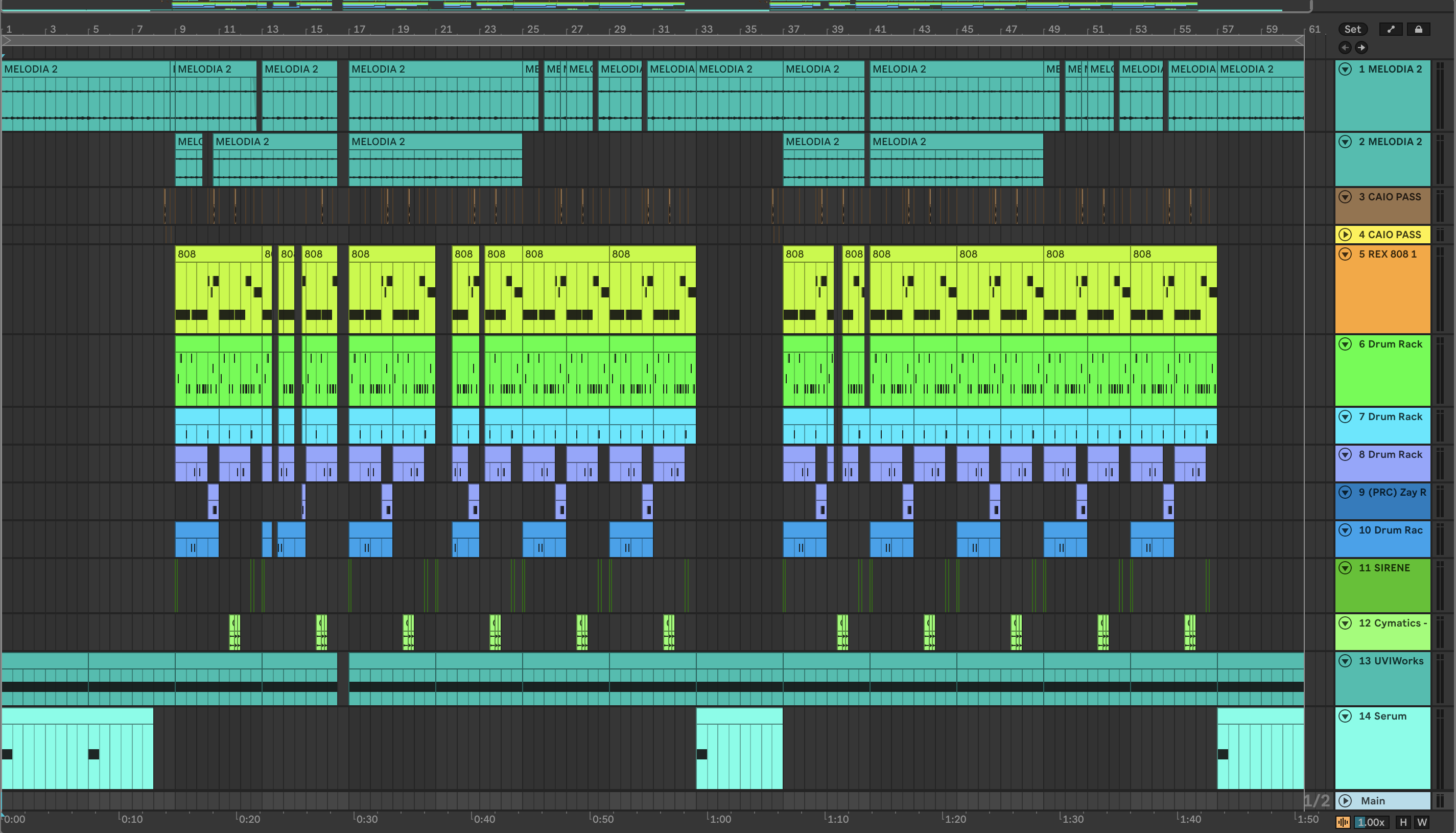This screenshot has width=1456, height=833.
Task: Collapse the 14 Serum track toggle
Action: pyautogui.click(x=1346, y=716)
